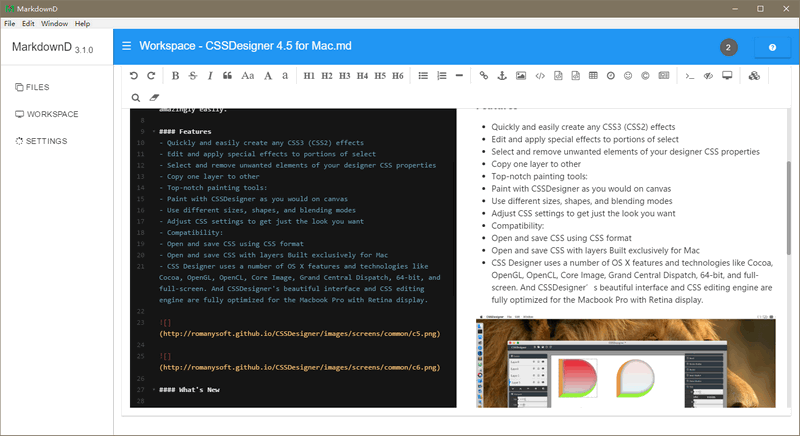The height and width of the screenshot is (436, 800).
Task: Click the CSSDesigner screenshot in preview
Action: click(x=626, y=361)
